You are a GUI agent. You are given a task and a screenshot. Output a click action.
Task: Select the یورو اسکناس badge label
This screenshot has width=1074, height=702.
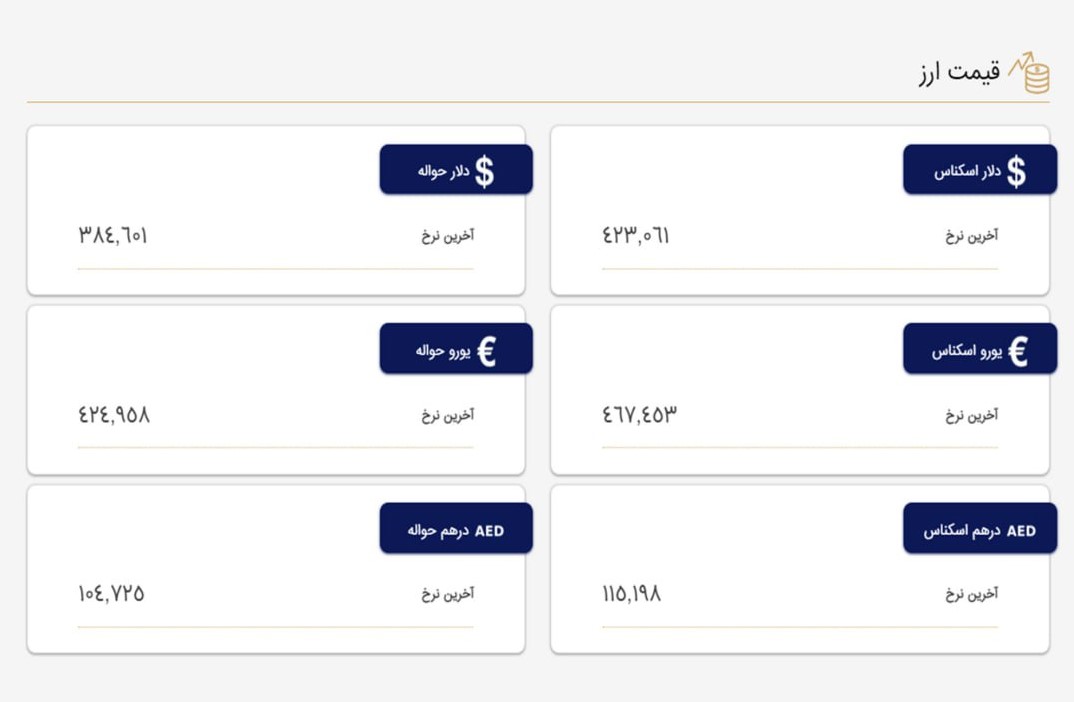(966, 351)
